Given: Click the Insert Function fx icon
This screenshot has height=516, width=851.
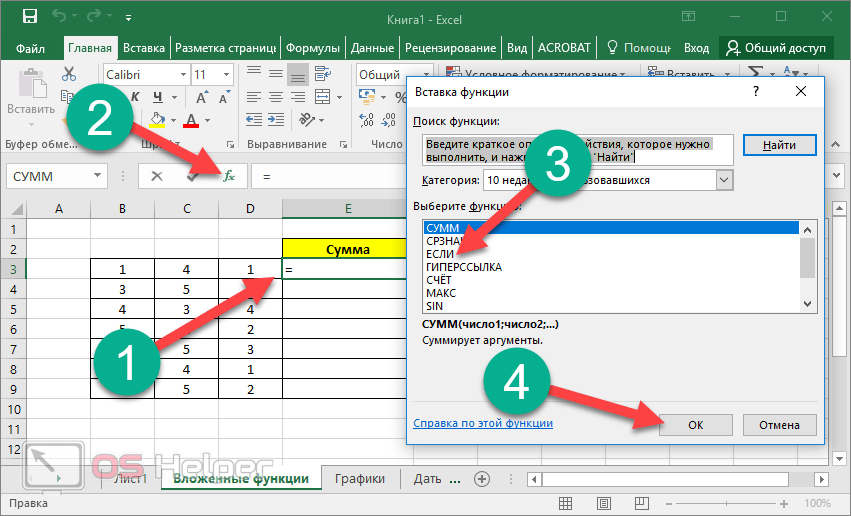Looking at the screenshot, I should tap(228, 176).
